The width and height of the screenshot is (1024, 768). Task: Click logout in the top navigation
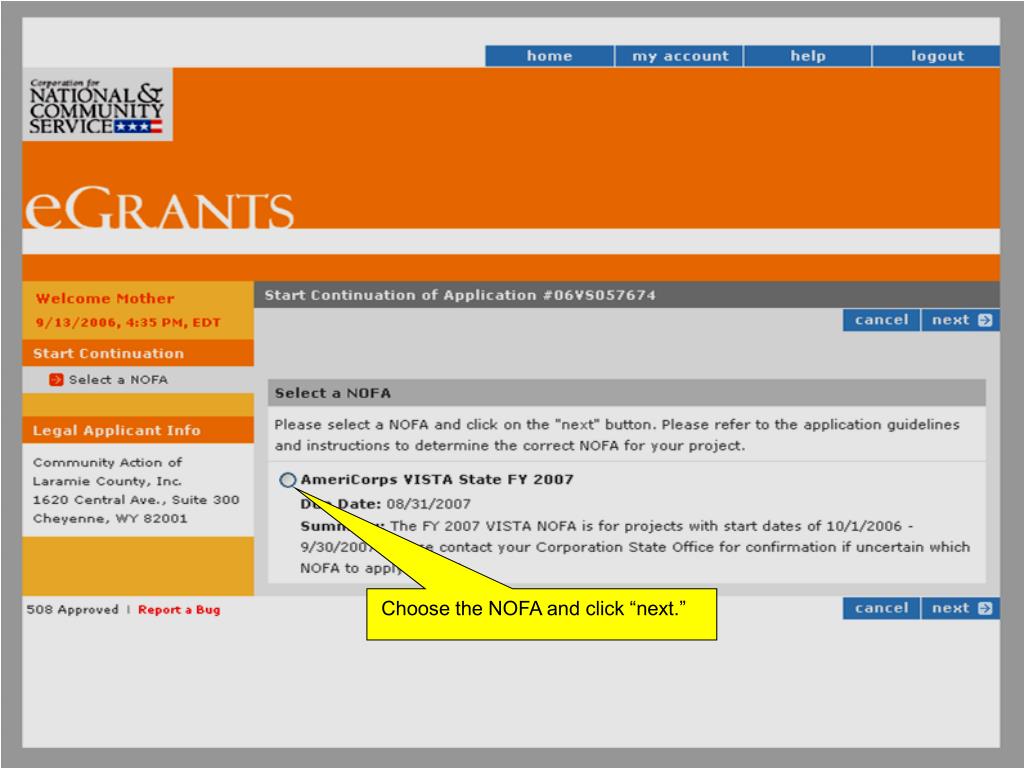point(936,56)
